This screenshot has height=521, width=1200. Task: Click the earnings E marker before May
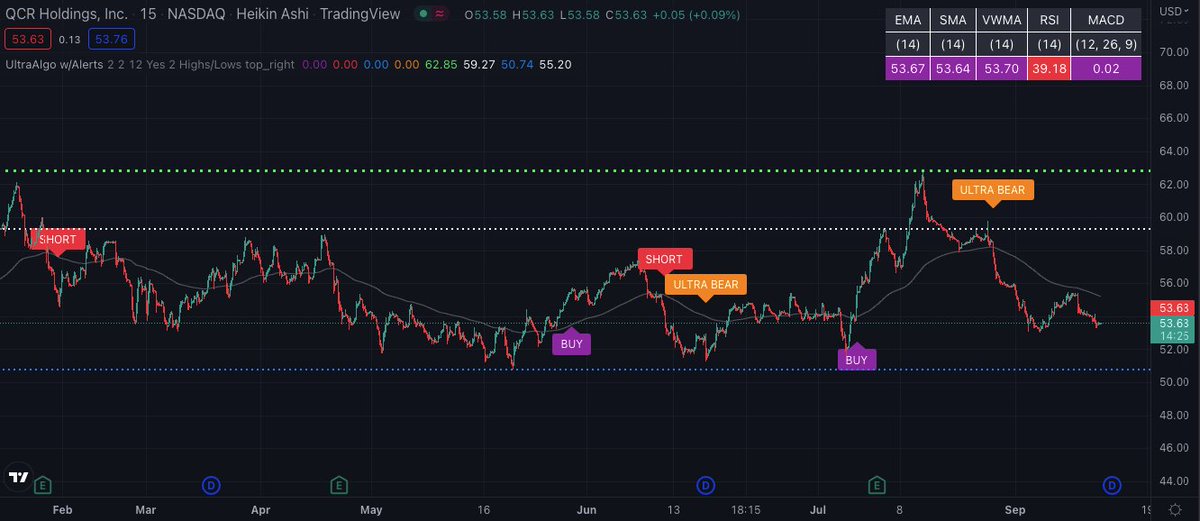point(339,485)
